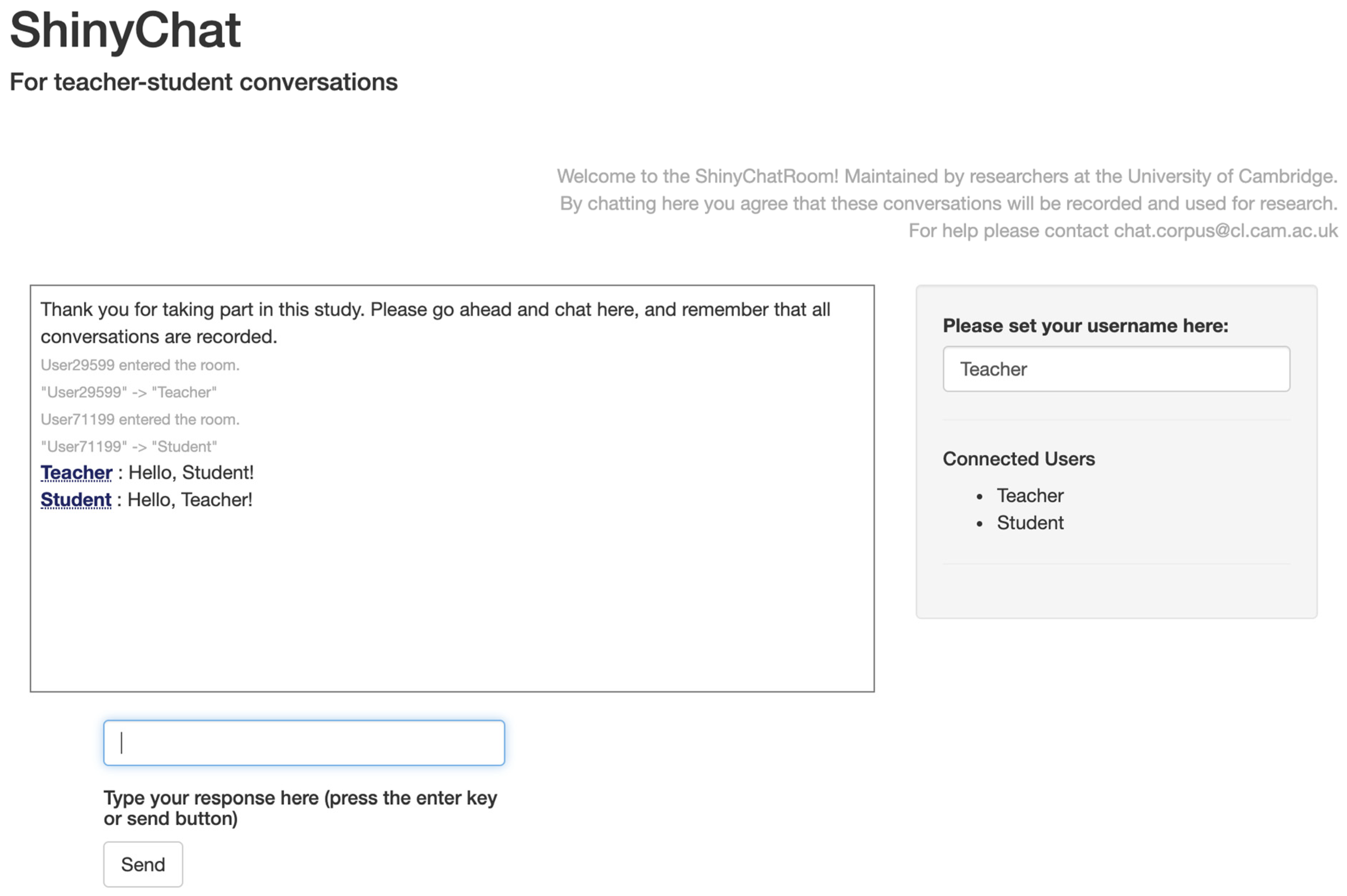Click the chat.corpus@cl.cam.ac.uk help contact line
Viewport: 1347px width, 896px height.
click(1122, 230)
